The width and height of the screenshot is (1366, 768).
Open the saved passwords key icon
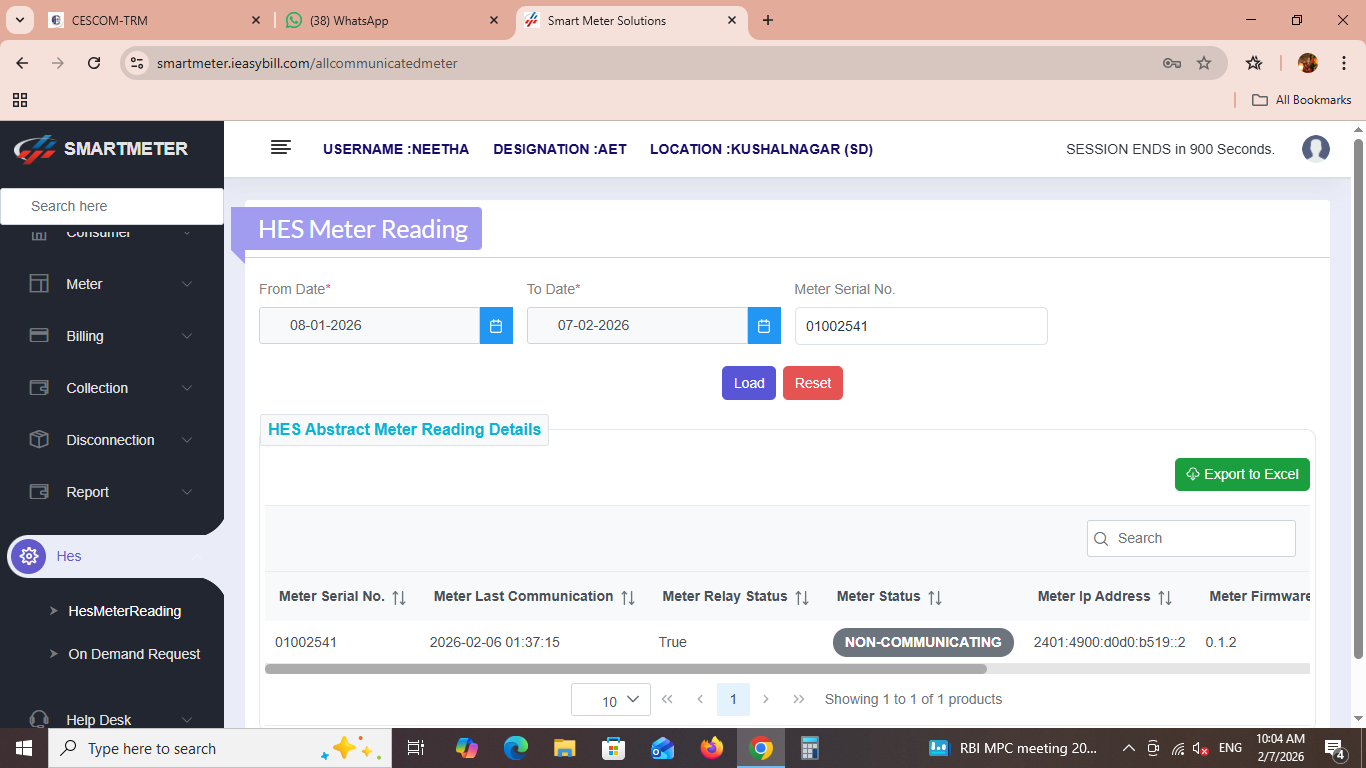pyautogui.click(x=1172, y=63)
